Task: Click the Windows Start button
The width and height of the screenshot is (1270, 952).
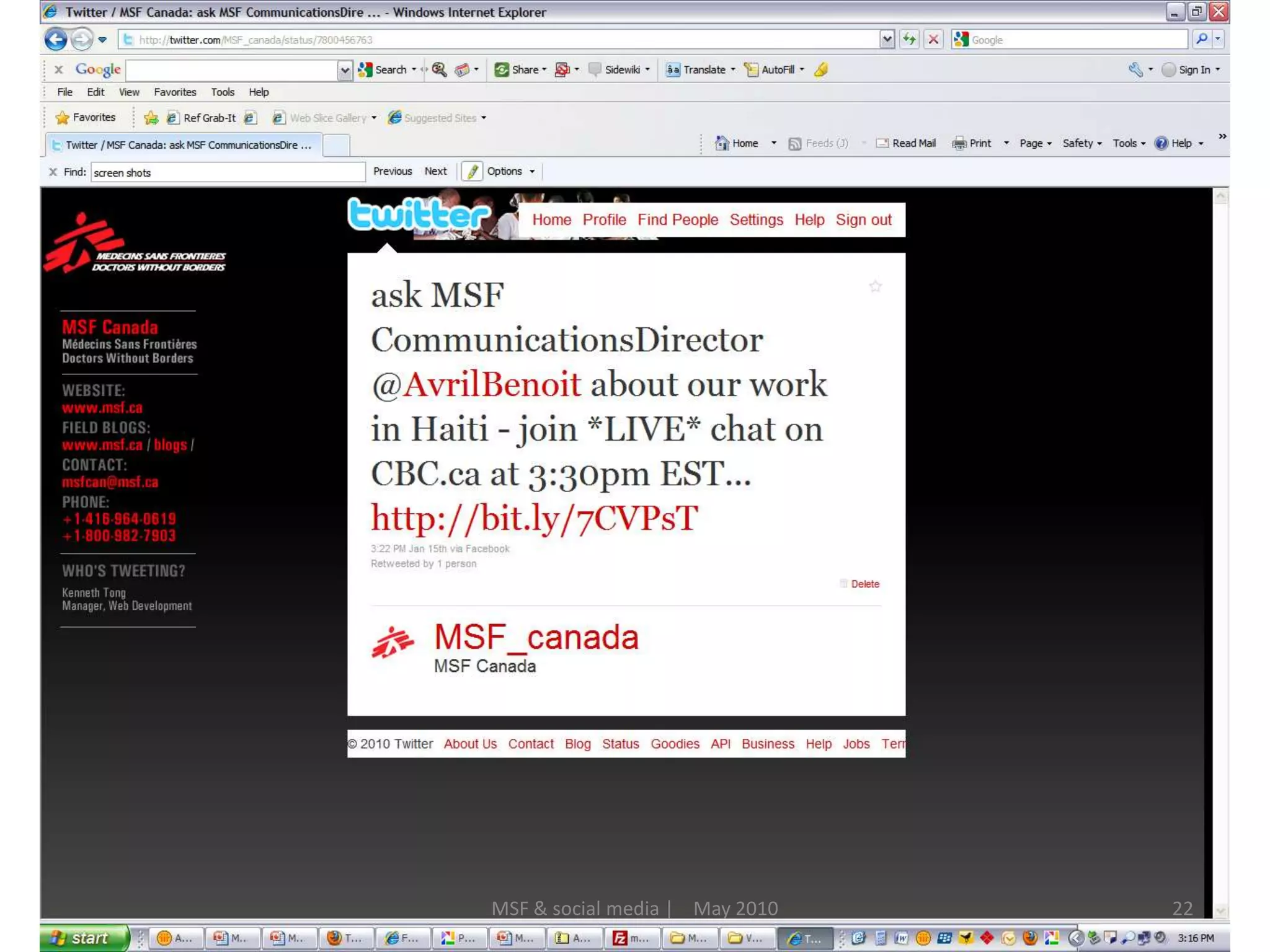Action: pos(82,938)
